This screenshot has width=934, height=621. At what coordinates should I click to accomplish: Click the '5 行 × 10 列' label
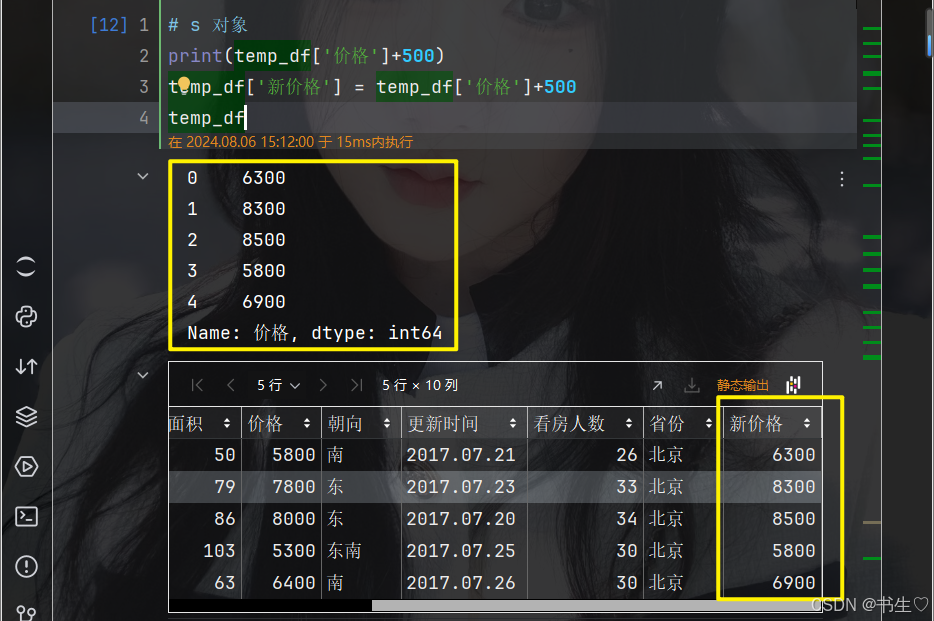pyautogui.click(x=420, y=385)
